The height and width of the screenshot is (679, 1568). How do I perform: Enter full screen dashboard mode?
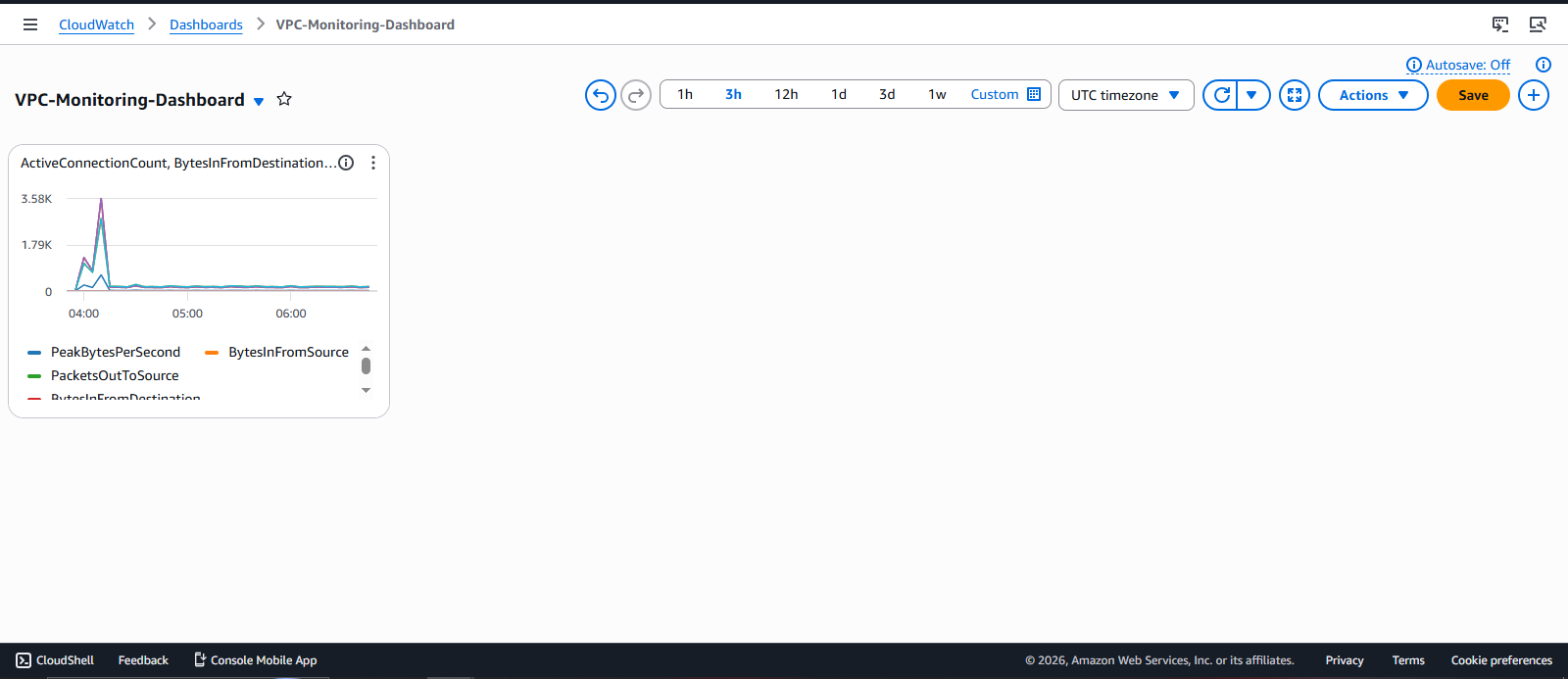pos(1295,95)
